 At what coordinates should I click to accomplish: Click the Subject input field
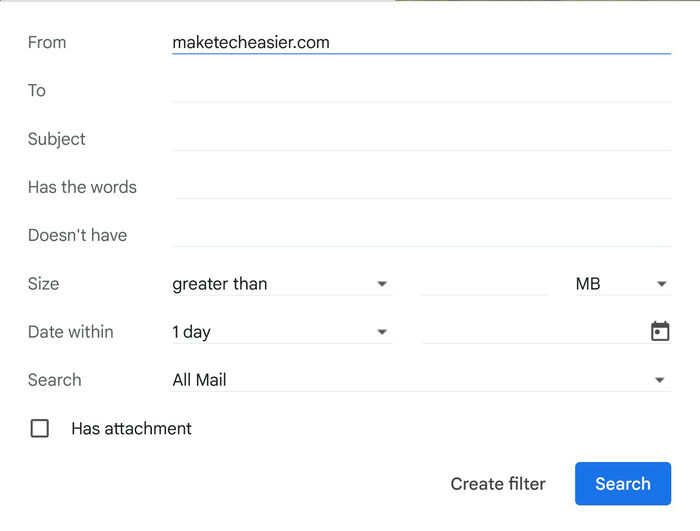point(421,139)
